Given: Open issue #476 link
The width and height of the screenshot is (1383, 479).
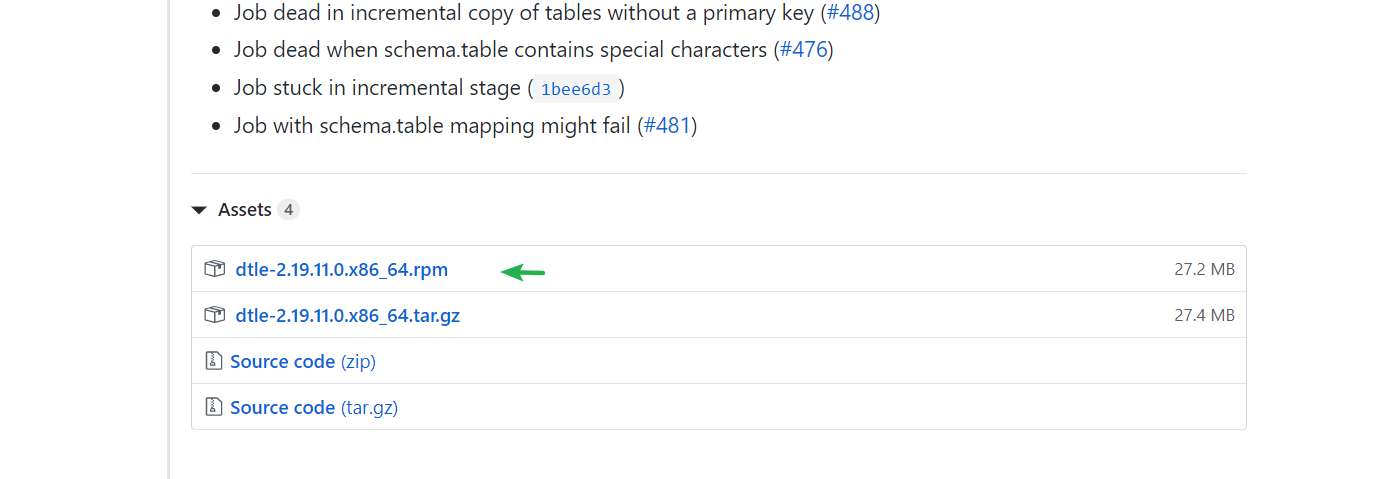Looking at the screenshot, I should pos(803,50).
